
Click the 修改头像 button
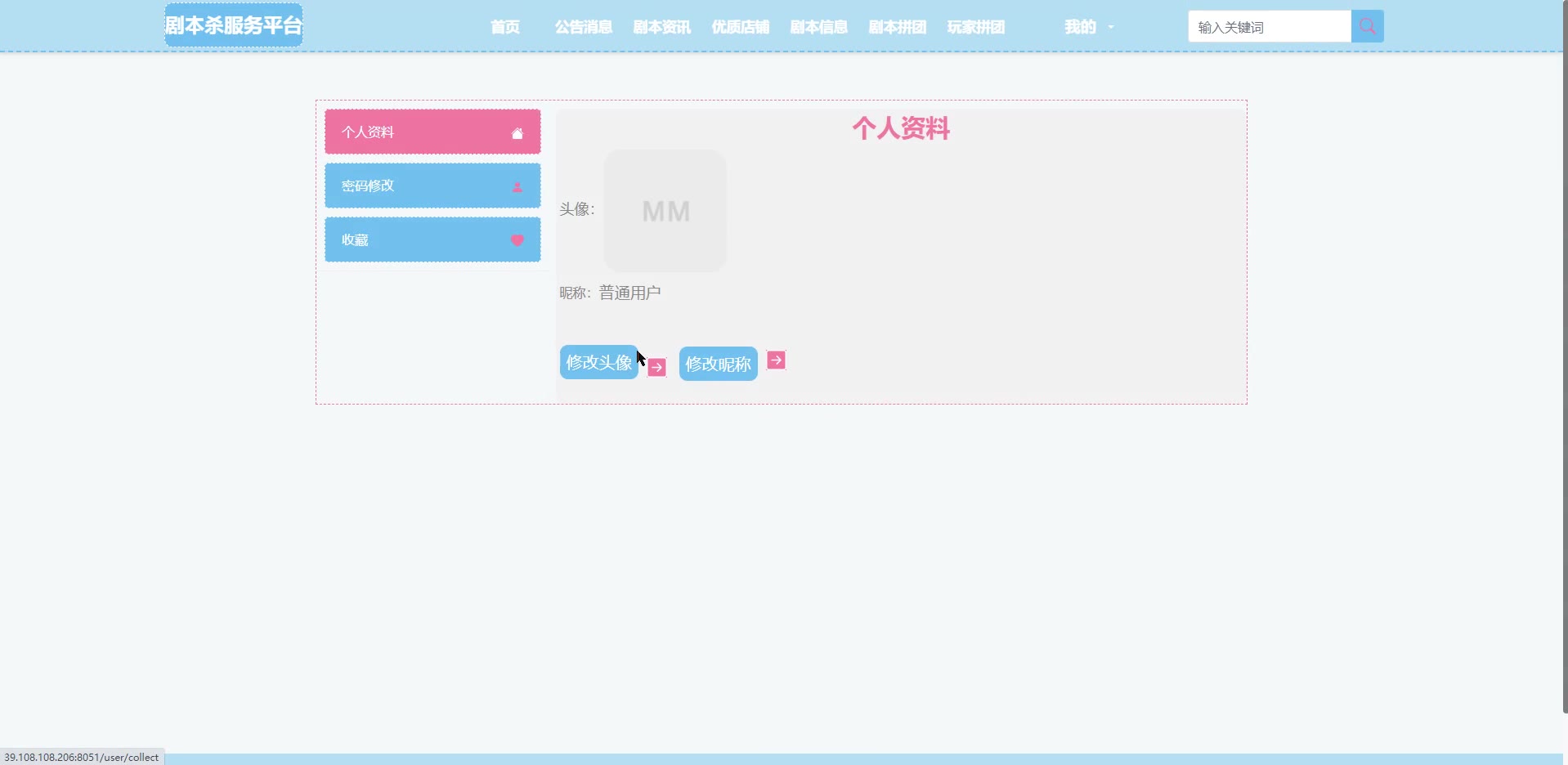599,362
